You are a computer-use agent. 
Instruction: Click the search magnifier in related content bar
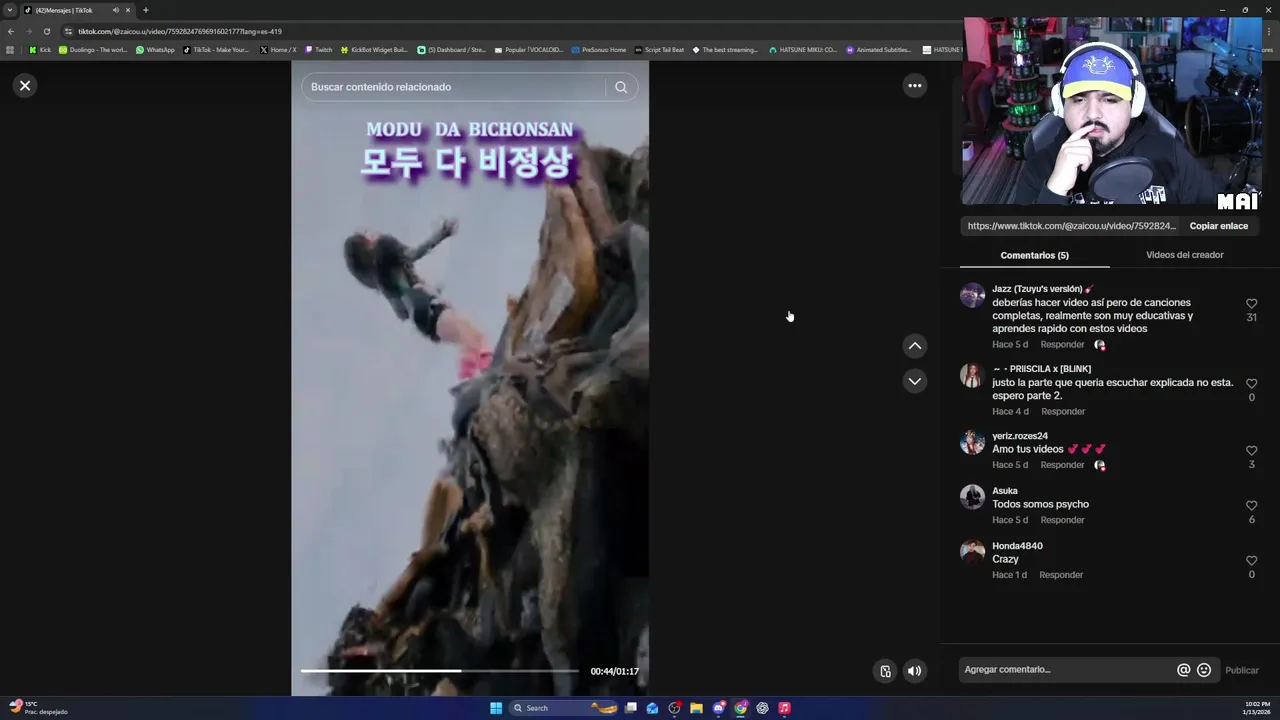pyautogui.click(x=621, y=87)
